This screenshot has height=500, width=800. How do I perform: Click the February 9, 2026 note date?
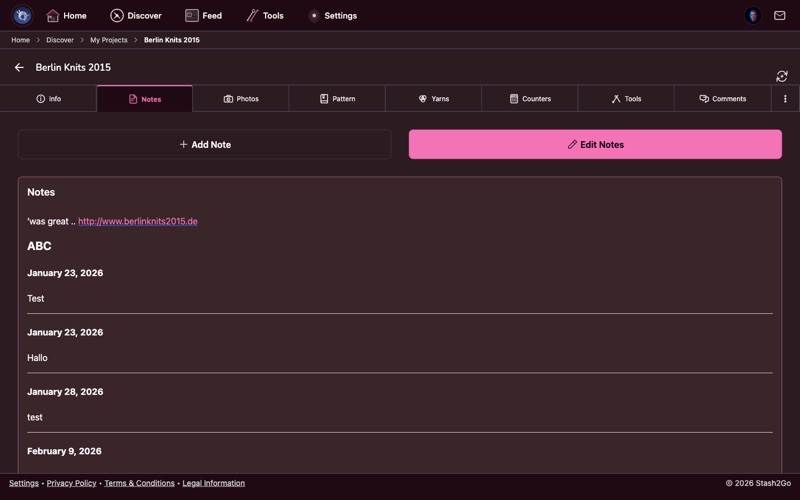[64, 451]
